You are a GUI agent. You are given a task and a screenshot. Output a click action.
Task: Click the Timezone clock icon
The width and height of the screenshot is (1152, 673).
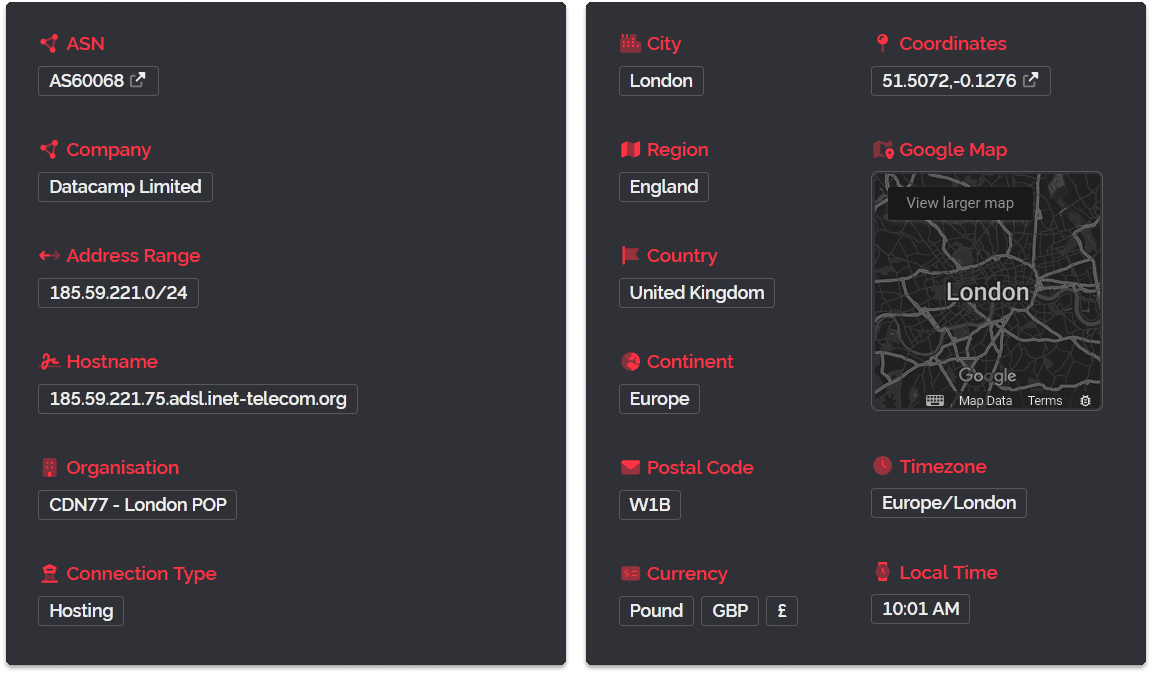coord(882,466)
